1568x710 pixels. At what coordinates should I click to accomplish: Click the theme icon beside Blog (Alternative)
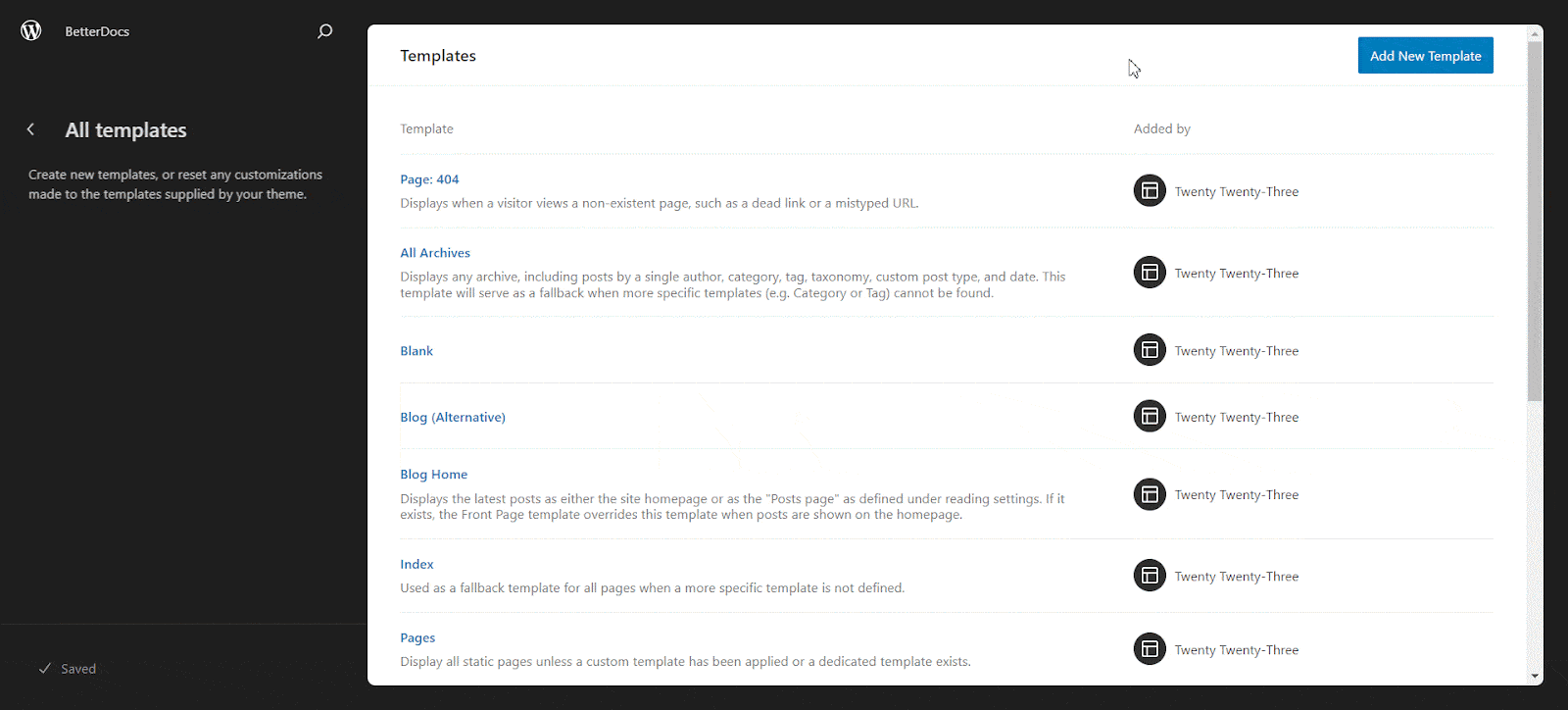[1149, 416]
